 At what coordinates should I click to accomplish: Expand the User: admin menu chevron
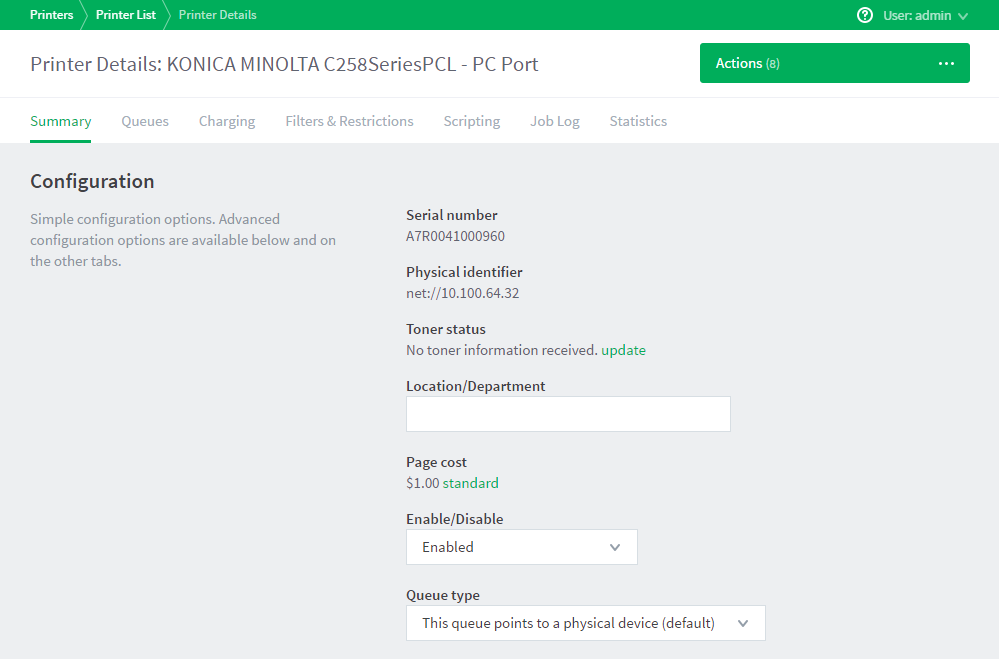point(963,16)
